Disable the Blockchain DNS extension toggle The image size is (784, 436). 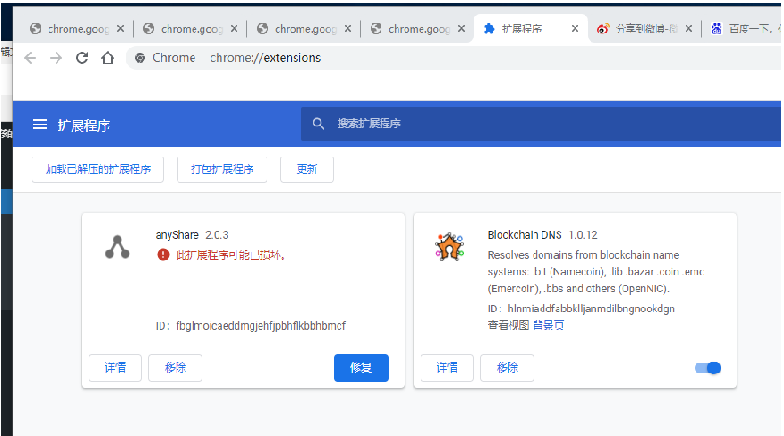click(708, 368)
